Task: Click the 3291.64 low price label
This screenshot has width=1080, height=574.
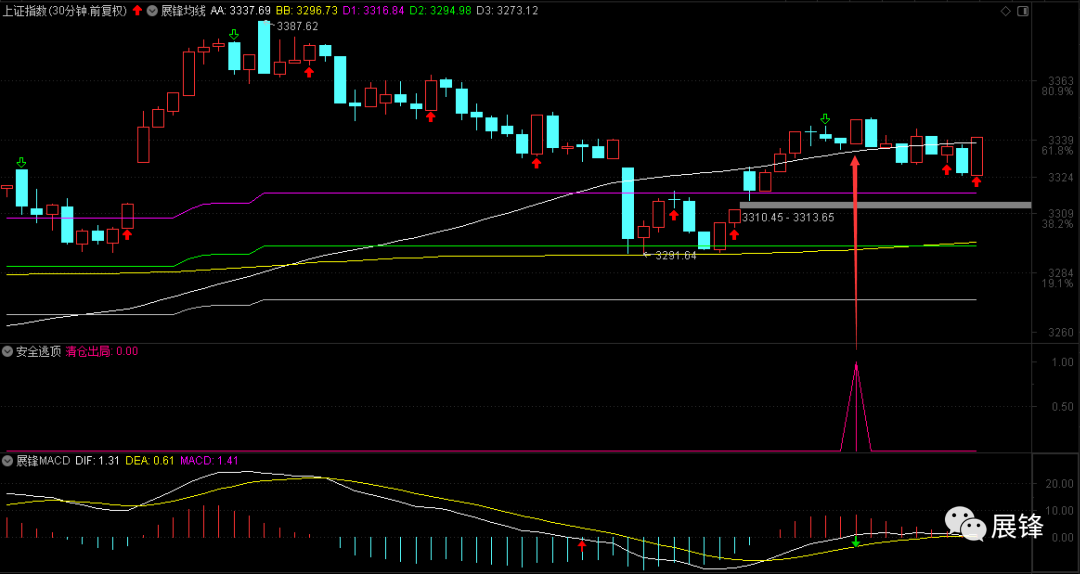Action: (x=676, y=255)
